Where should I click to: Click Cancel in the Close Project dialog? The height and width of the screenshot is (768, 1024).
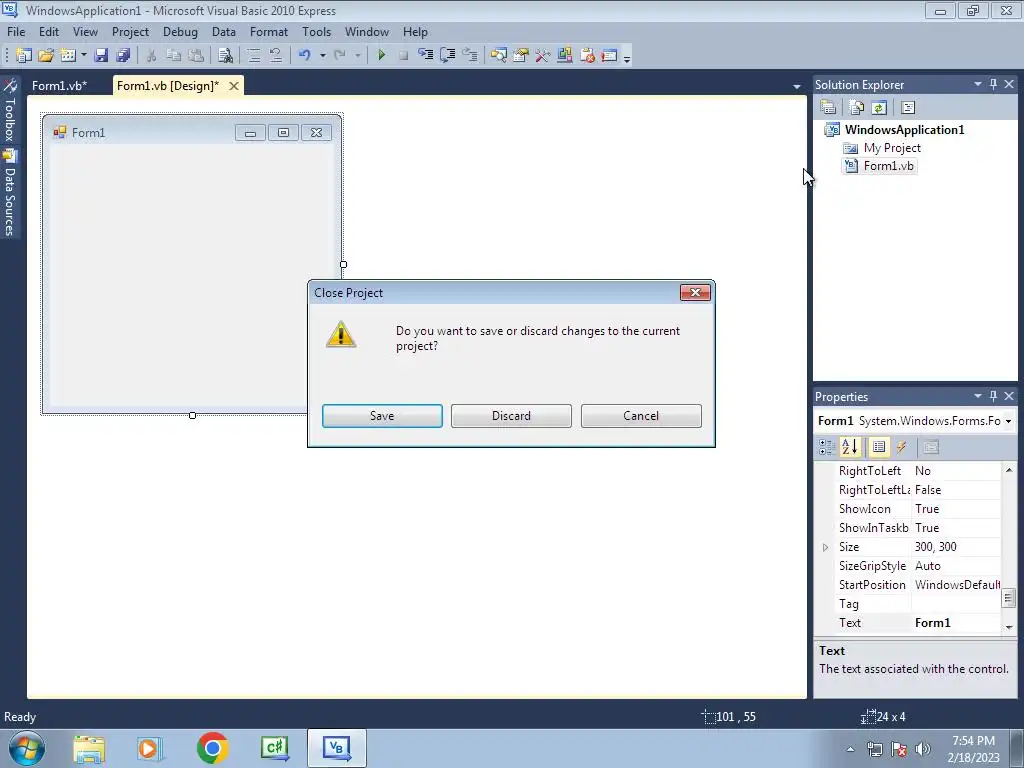pyautogui.click(x=641, y=416)
